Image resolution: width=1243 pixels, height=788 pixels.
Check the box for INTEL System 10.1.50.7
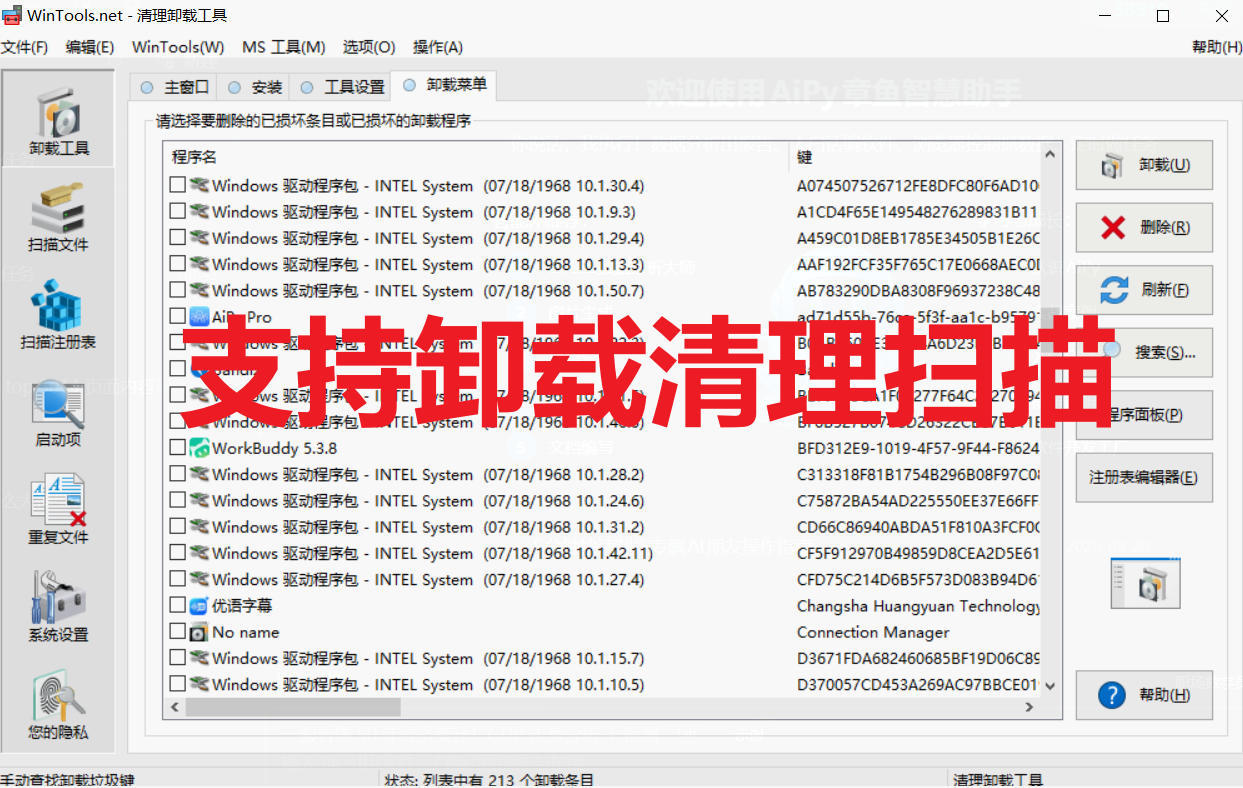pos(177,291)
